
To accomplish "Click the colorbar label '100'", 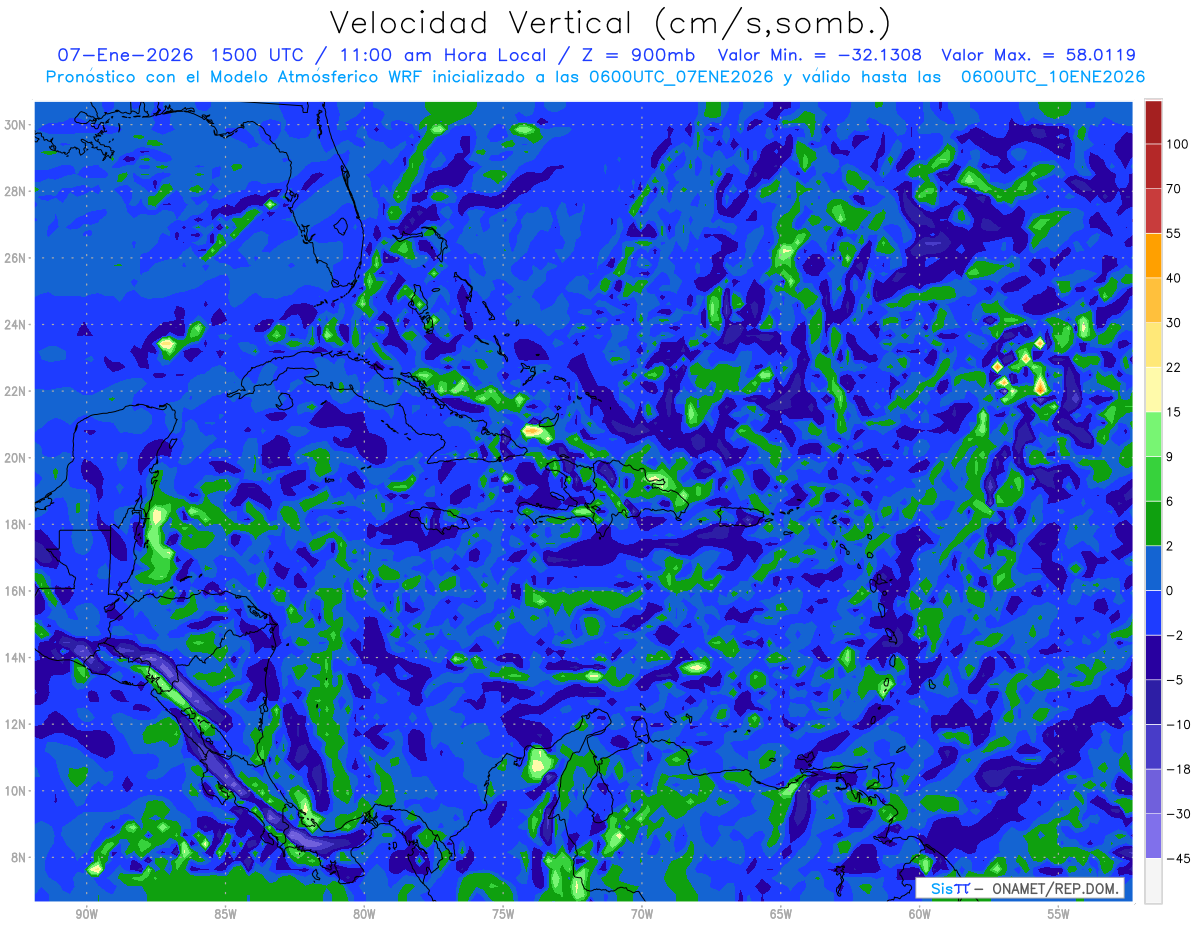I will pos(1177,144).
